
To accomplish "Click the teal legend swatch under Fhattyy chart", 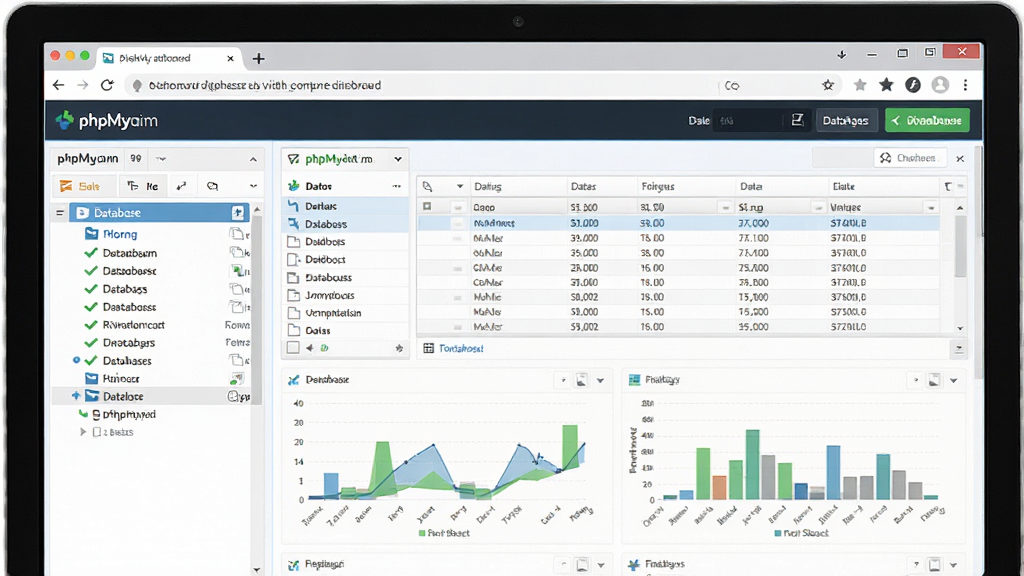I will [x=777, y=534].
